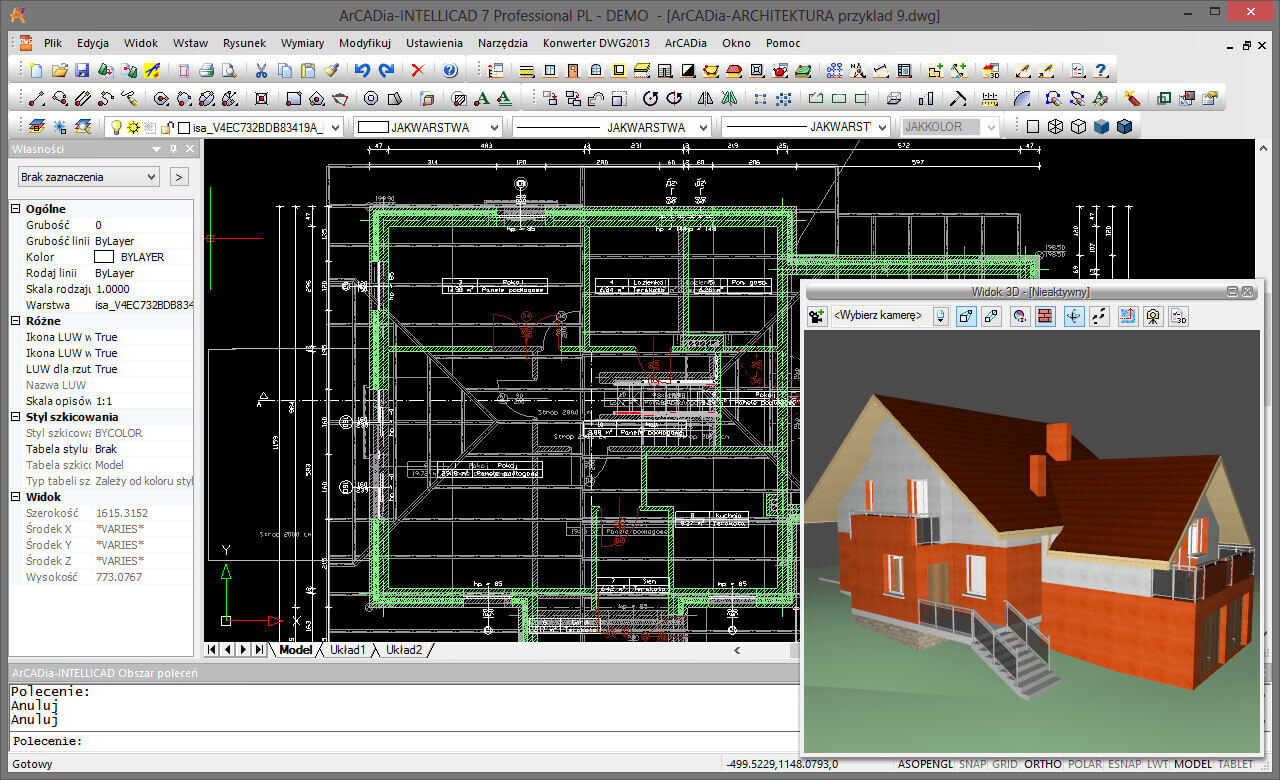
Task: Open the Konwerter DWG2013 menu
Action: [596, 43]
